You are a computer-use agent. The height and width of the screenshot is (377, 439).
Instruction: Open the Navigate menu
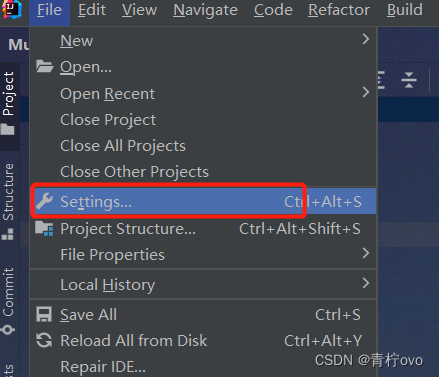point(205,10)
